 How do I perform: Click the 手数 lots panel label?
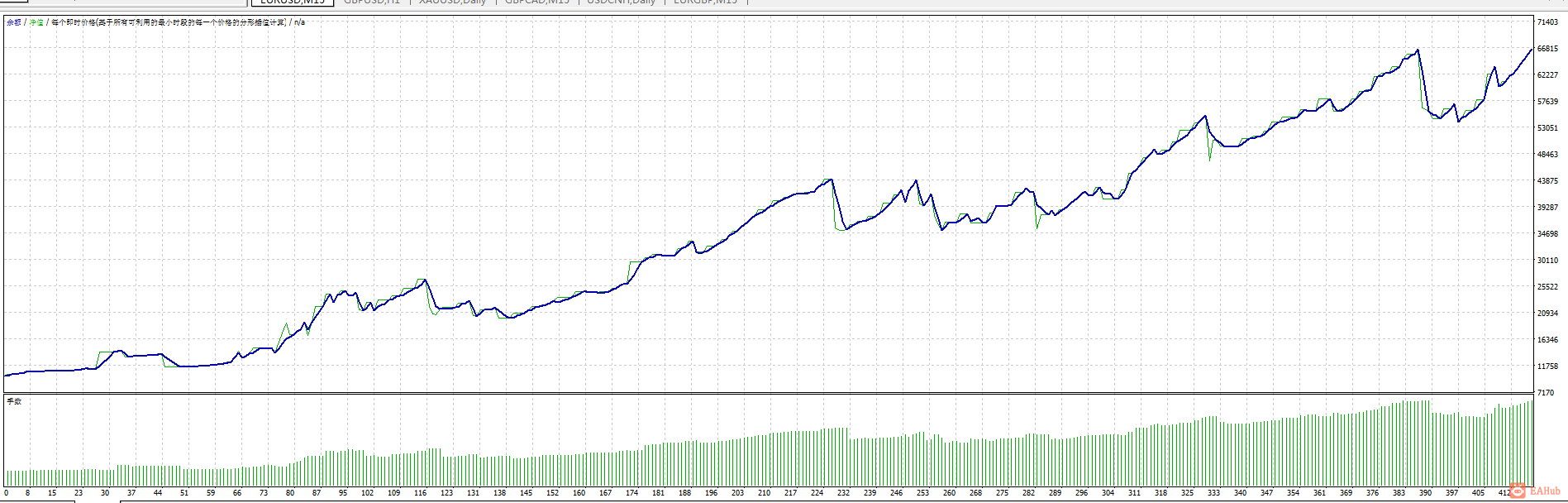[x=14, y=401]
